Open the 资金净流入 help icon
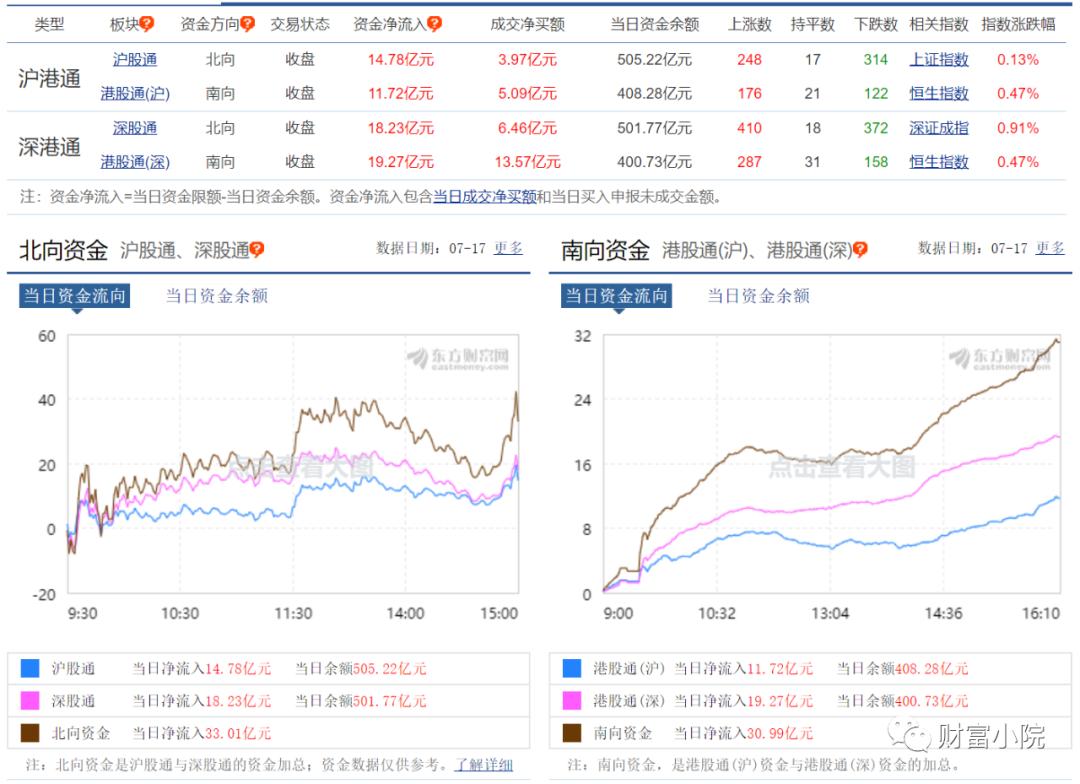Screen dimensions: 1080x784 click(432, 24)
